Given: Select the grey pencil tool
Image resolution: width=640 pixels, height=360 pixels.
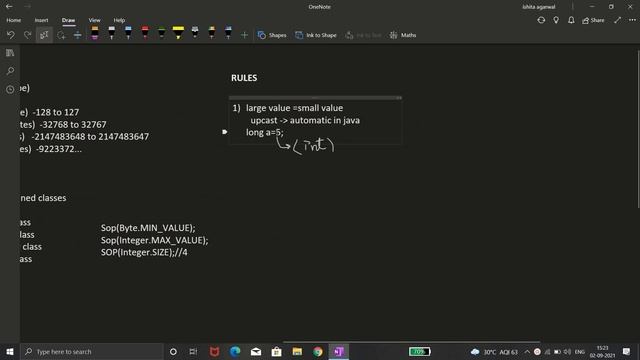Looking at the screenshot, I should tap(195, 33).
